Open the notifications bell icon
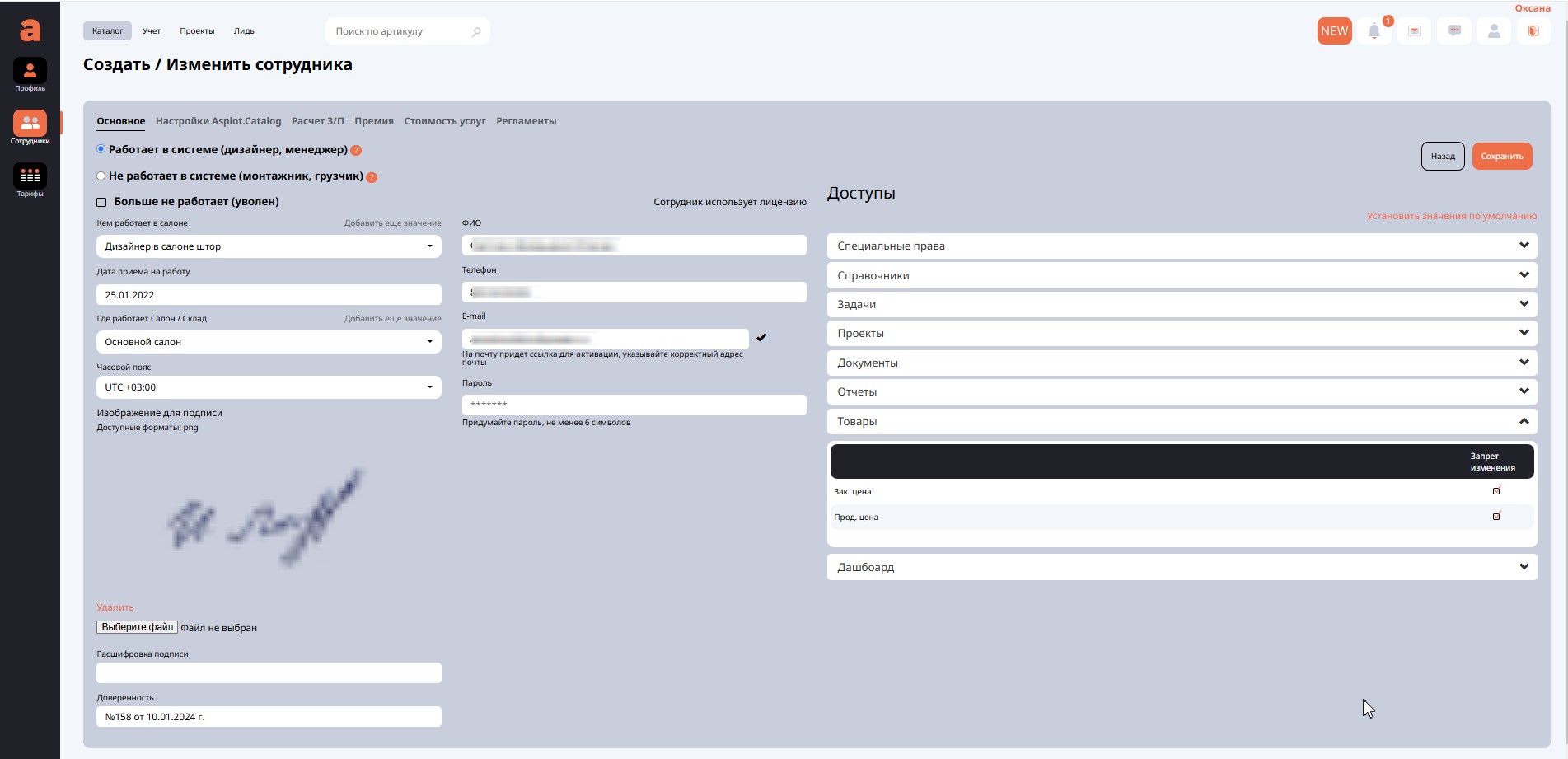Viewport: 1568px width, 759px height. 1374,31
